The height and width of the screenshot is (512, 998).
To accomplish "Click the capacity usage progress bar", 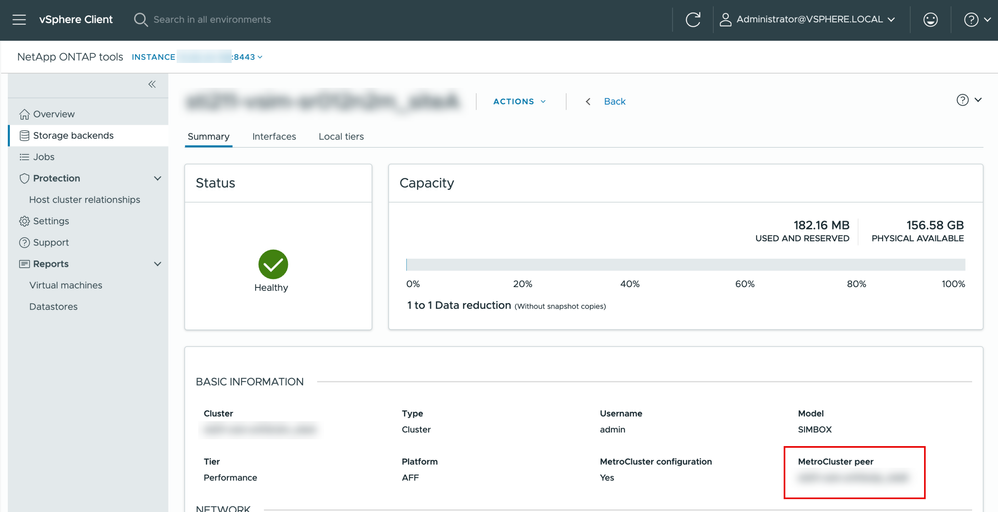I will (x=685, y=265).
